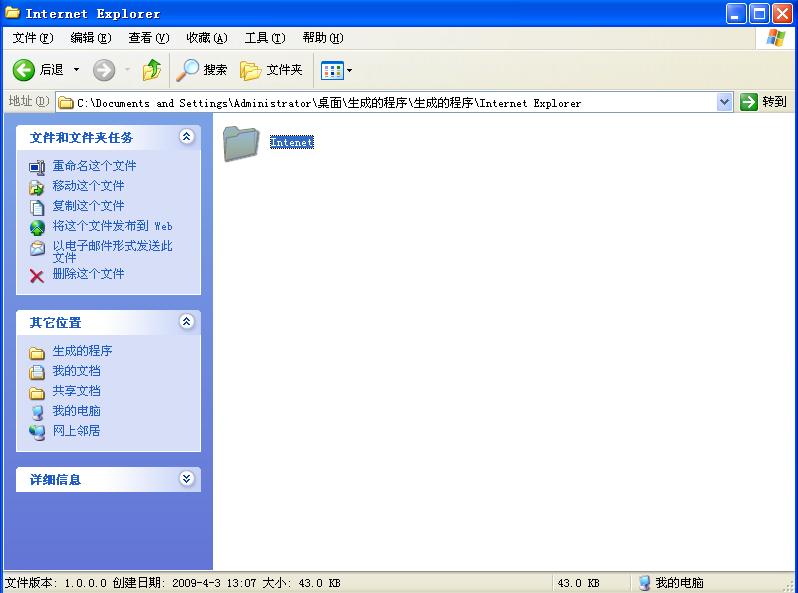Toggle the Folders (文件夹) pane button

271,70
